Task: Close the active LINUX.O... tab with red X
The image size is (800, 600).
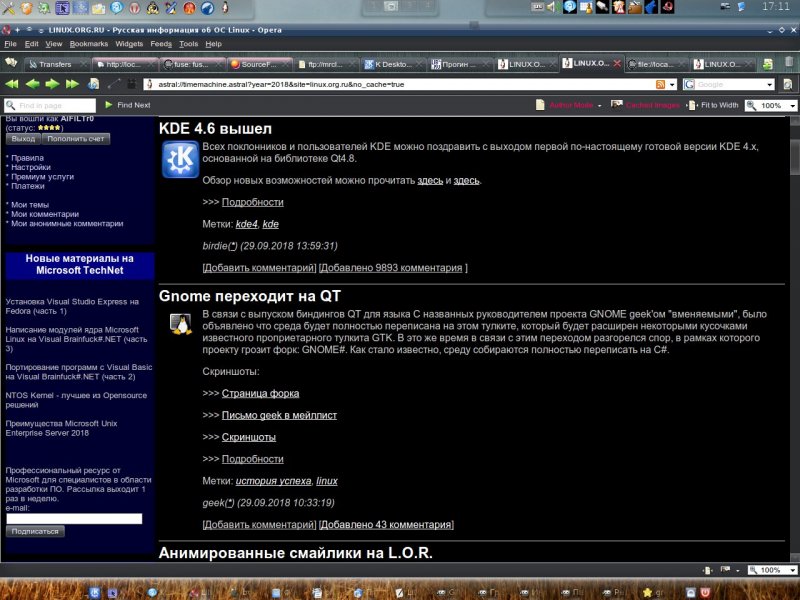Action: (x=617, y=63)
